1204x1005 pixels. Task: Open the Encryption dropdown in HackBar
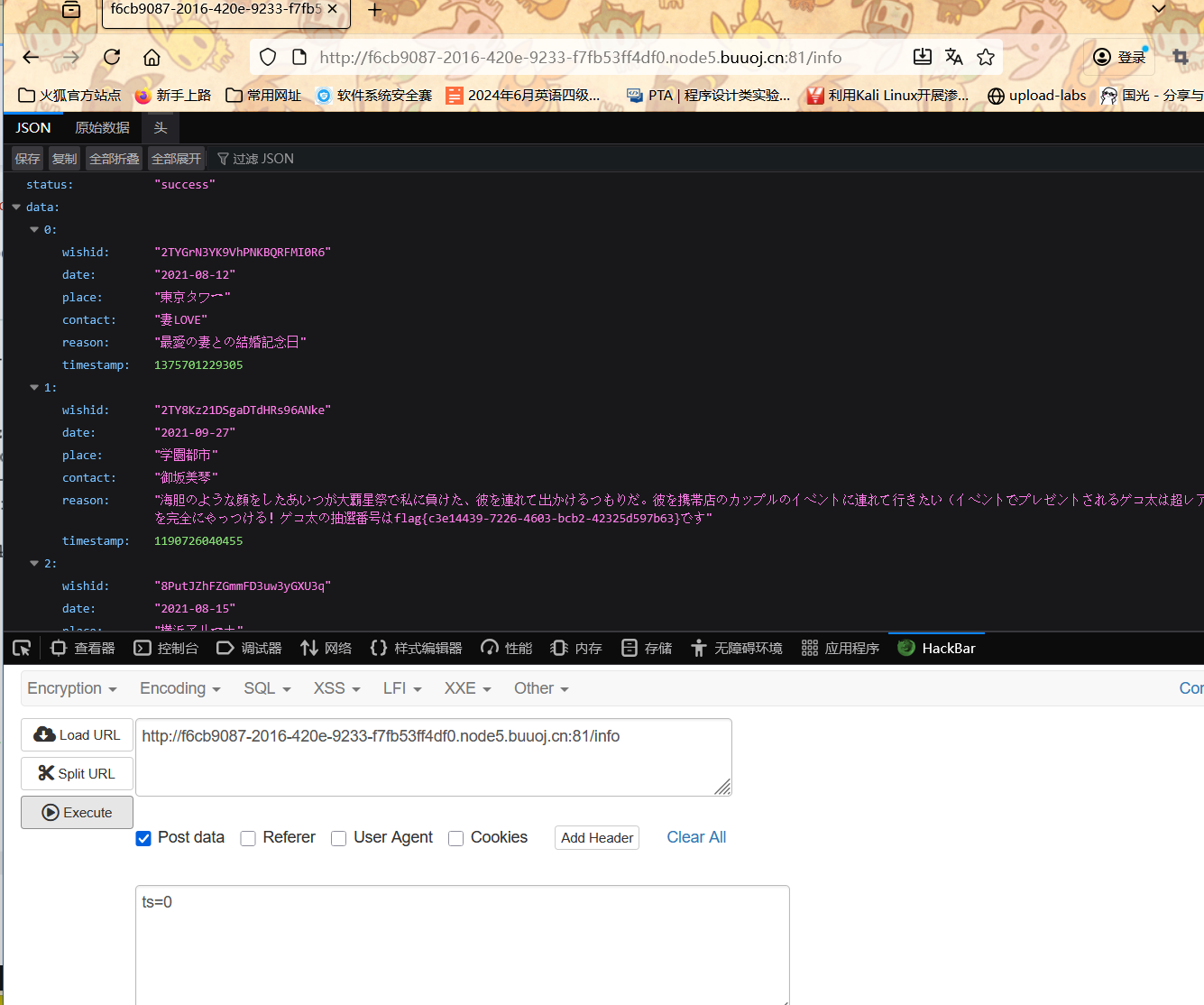(72, 688)
